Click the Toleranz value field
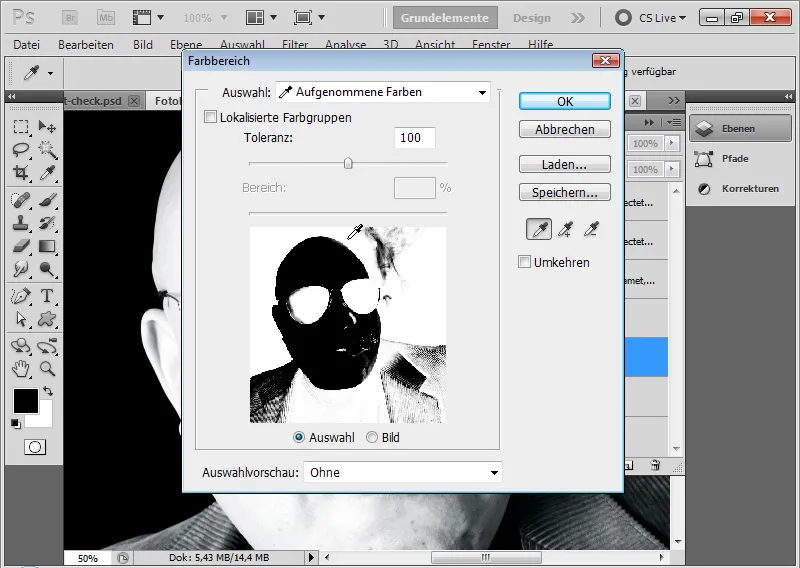 click(x=415, y=137)
